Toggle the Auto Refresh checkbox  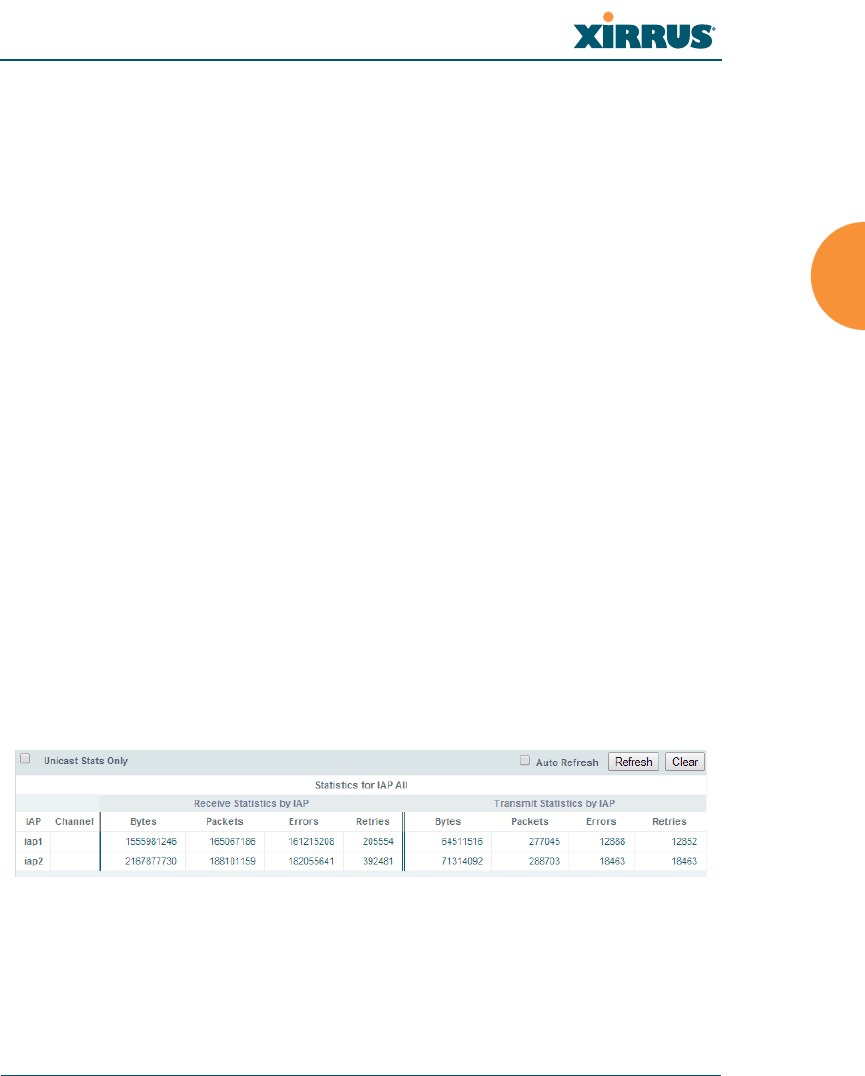525,760
